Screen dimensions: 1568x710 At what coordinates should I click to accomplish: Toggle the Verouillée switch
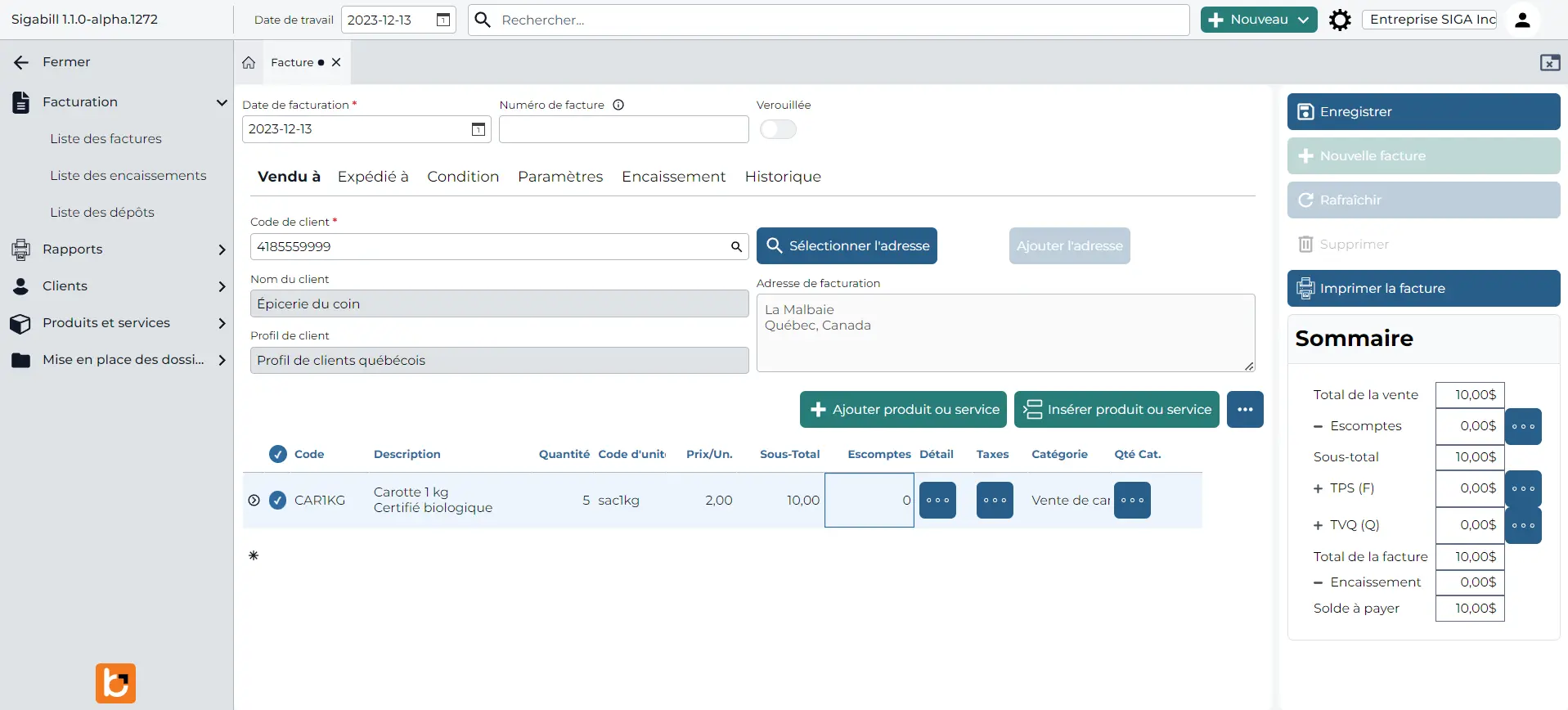pyautogui.click(x=778, y=129)
